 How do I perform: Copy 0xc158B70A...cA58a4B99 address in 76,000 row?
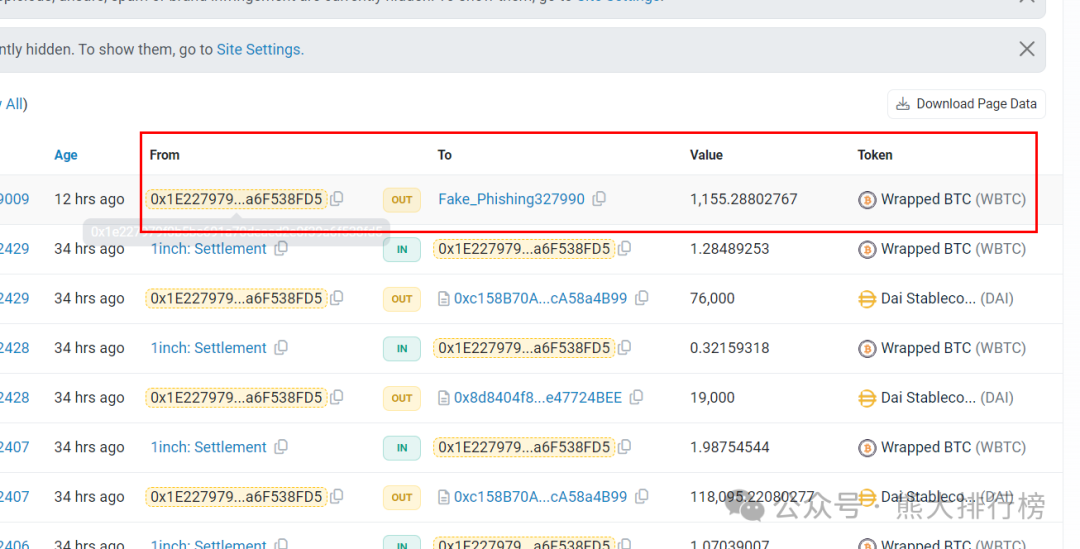642,298
